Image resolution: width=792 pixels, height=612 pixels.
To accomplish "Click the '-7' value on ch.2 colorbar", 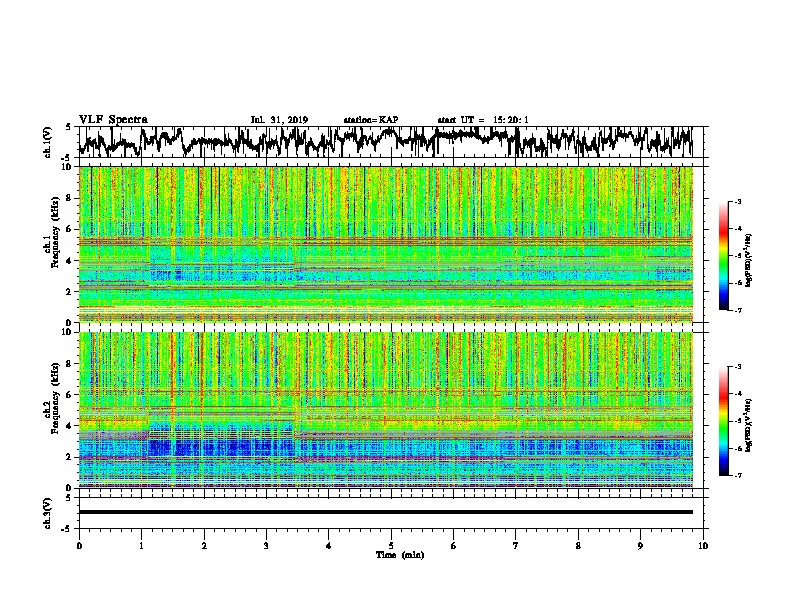I will click(x=737, y=475).
